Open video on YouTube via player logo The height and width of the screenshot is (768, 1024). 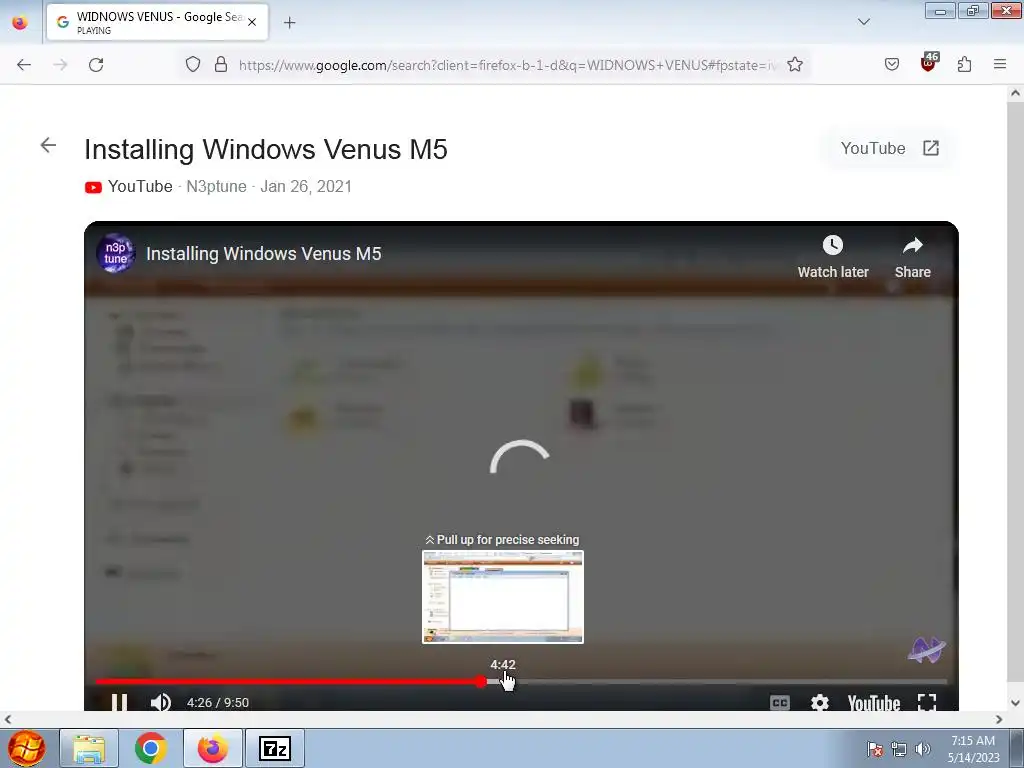click(874, 703)
